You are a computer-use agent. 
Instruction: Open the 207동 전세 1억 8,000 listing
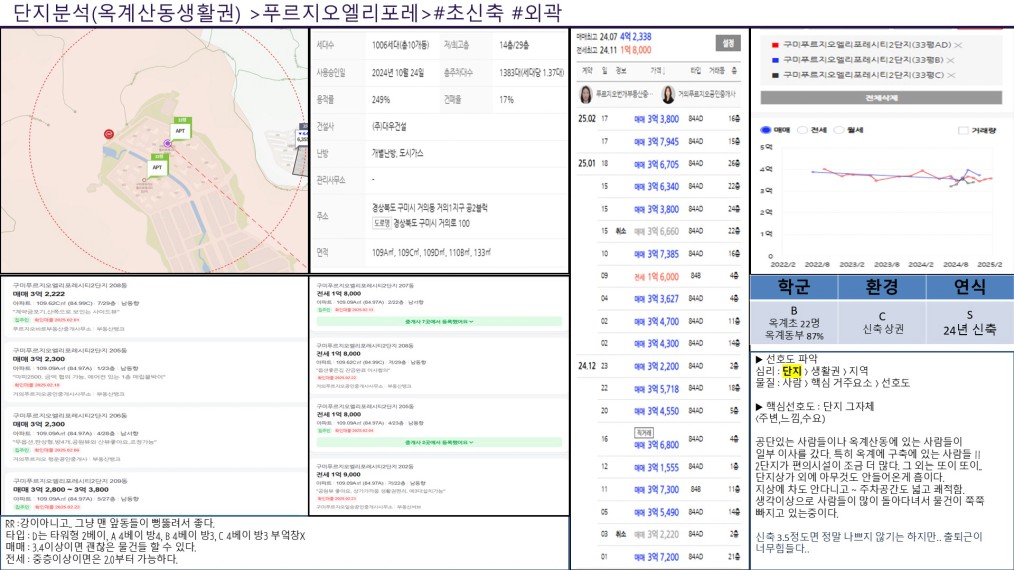coord(439,304)
